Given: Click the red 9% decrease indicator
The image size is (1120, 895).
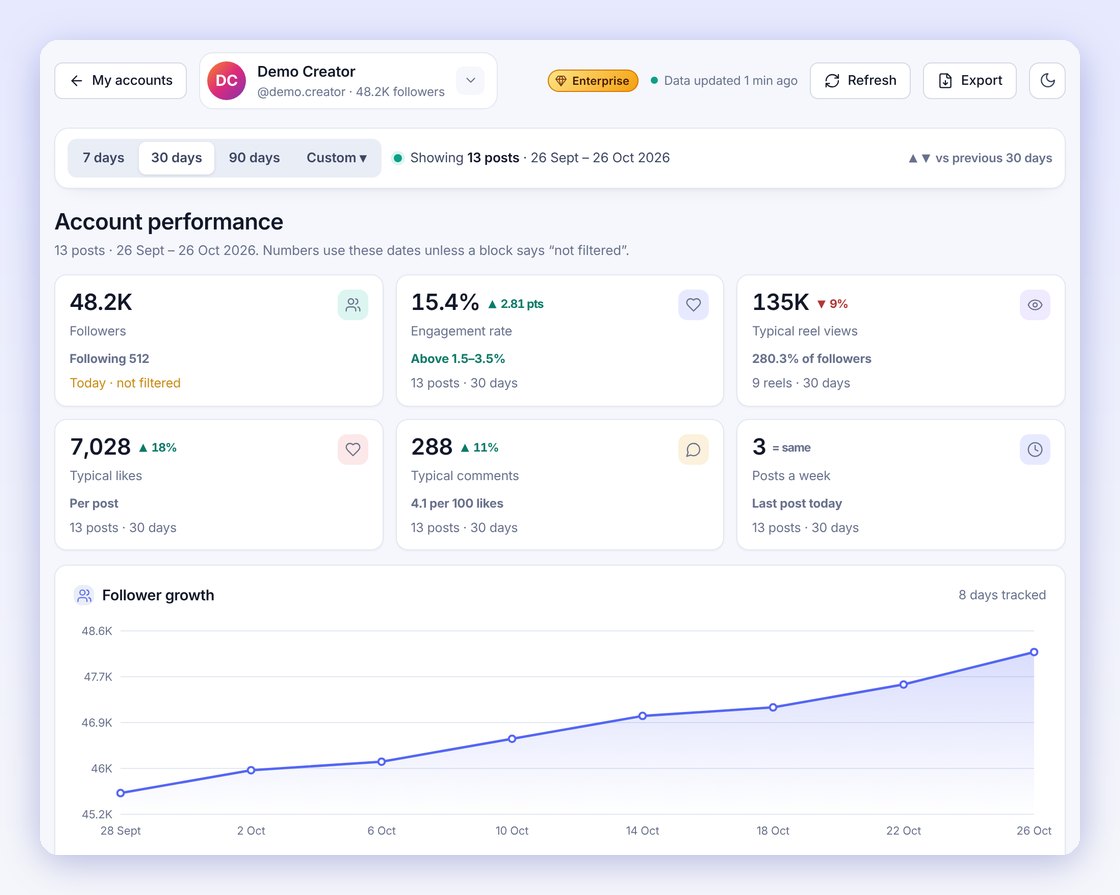Looking at the screenshot, I should click(x=832, y=304).
